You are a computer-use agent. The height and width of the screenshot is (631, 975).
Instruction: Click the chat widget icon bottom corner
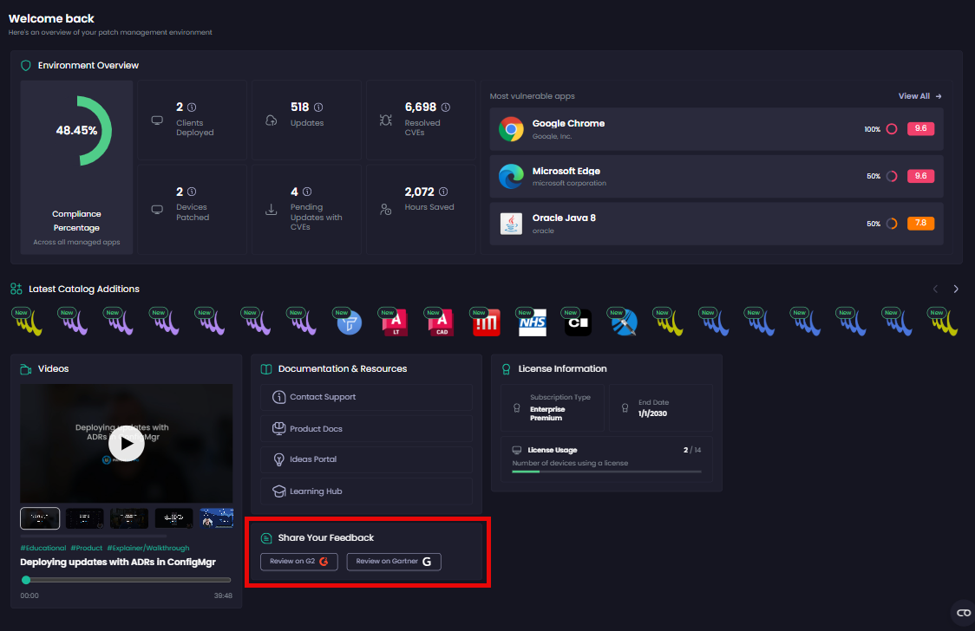coord(963,612)
